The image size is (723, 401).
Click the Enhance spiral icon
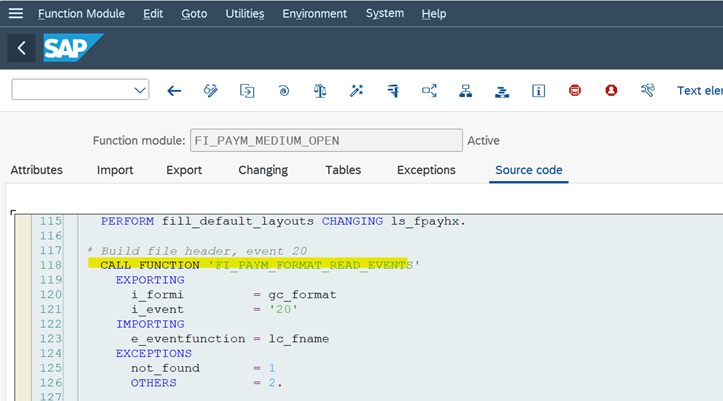(x=284, y=91)
